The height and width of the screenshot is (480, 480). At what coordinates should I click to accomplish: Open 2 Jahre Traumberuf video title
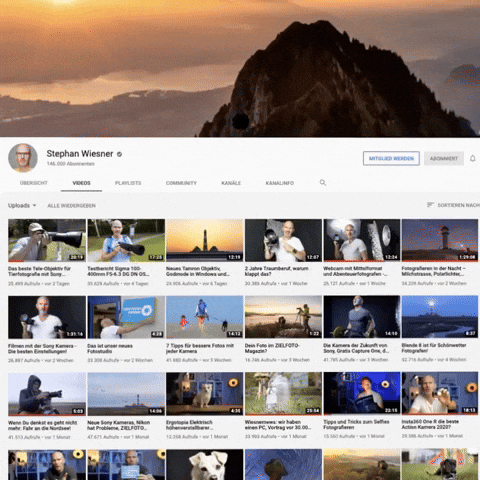coord(277,271)
